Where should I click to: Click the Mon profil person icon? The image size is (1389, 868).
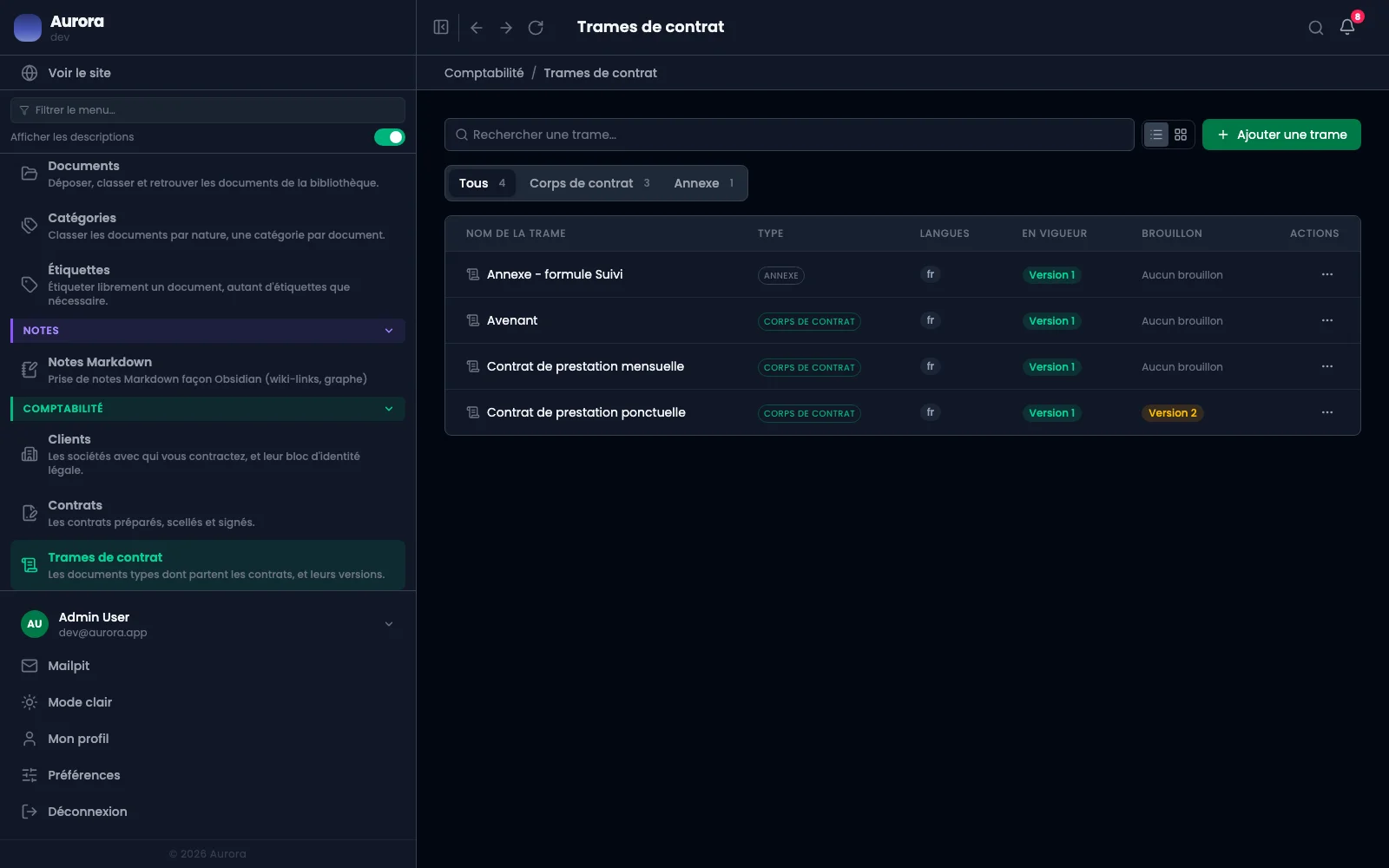(30, 739)
